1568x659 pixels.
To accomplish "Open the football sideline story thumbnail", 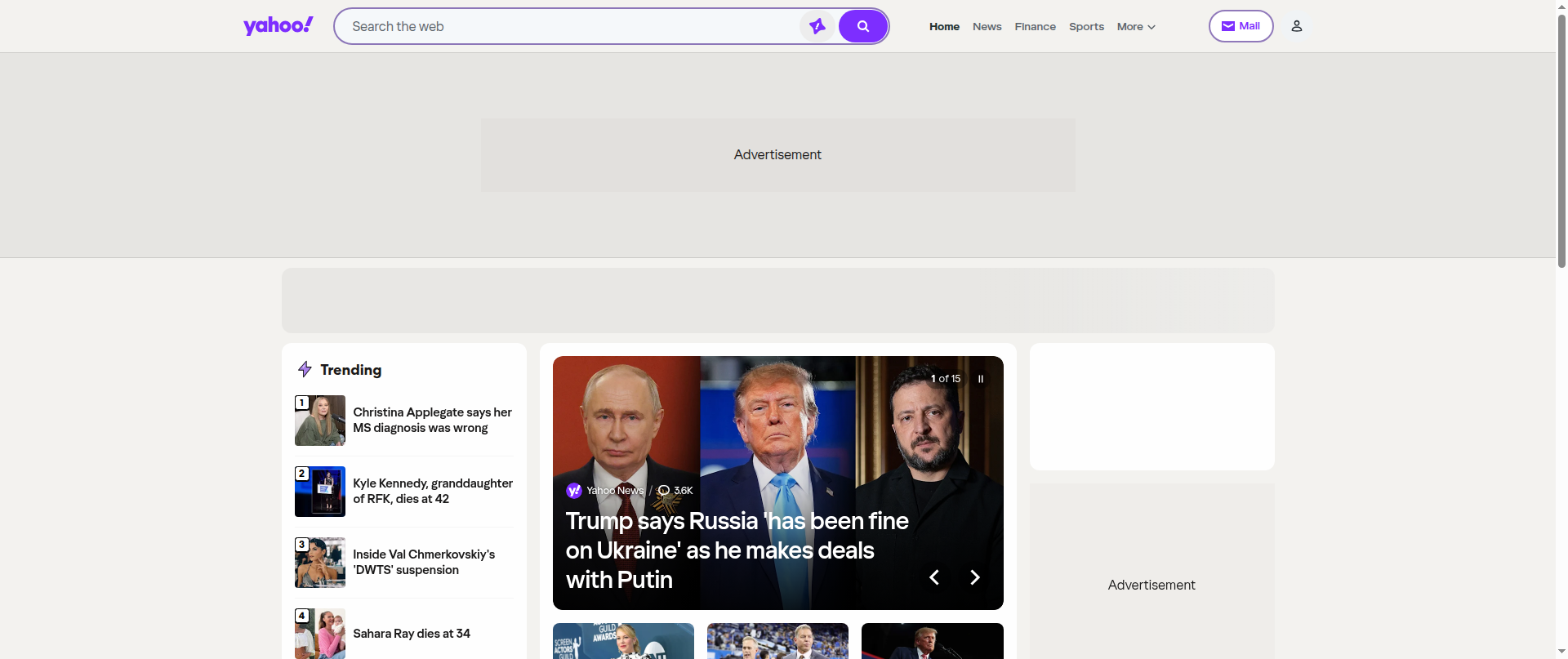I will (x=777, y=641).
